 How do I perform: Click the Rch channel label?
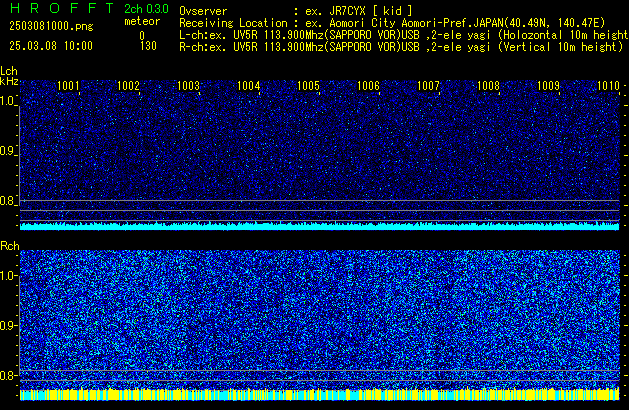point(10,246)
